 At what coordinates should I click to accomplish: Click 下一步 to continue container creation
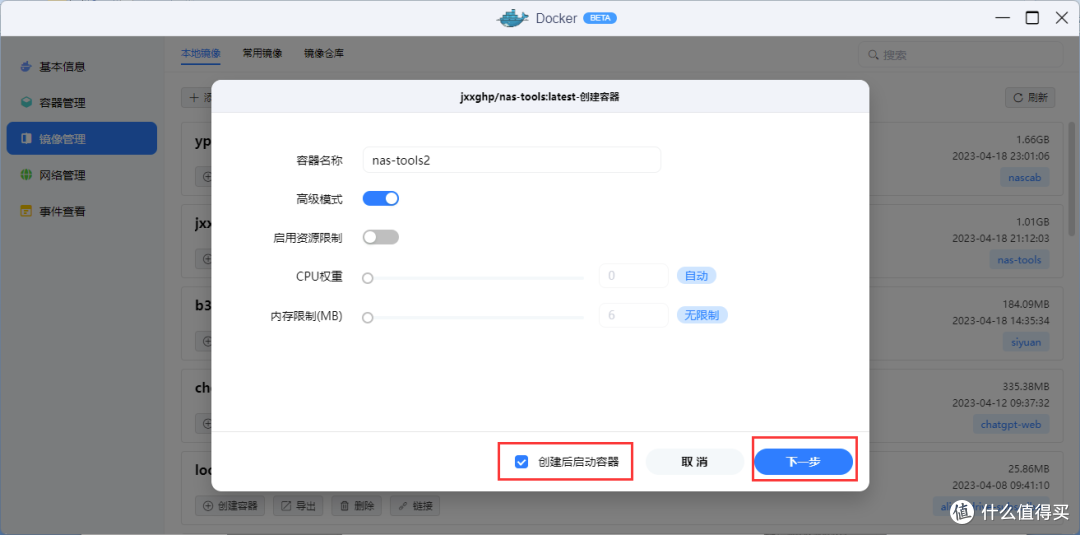(x=803, y=461)
